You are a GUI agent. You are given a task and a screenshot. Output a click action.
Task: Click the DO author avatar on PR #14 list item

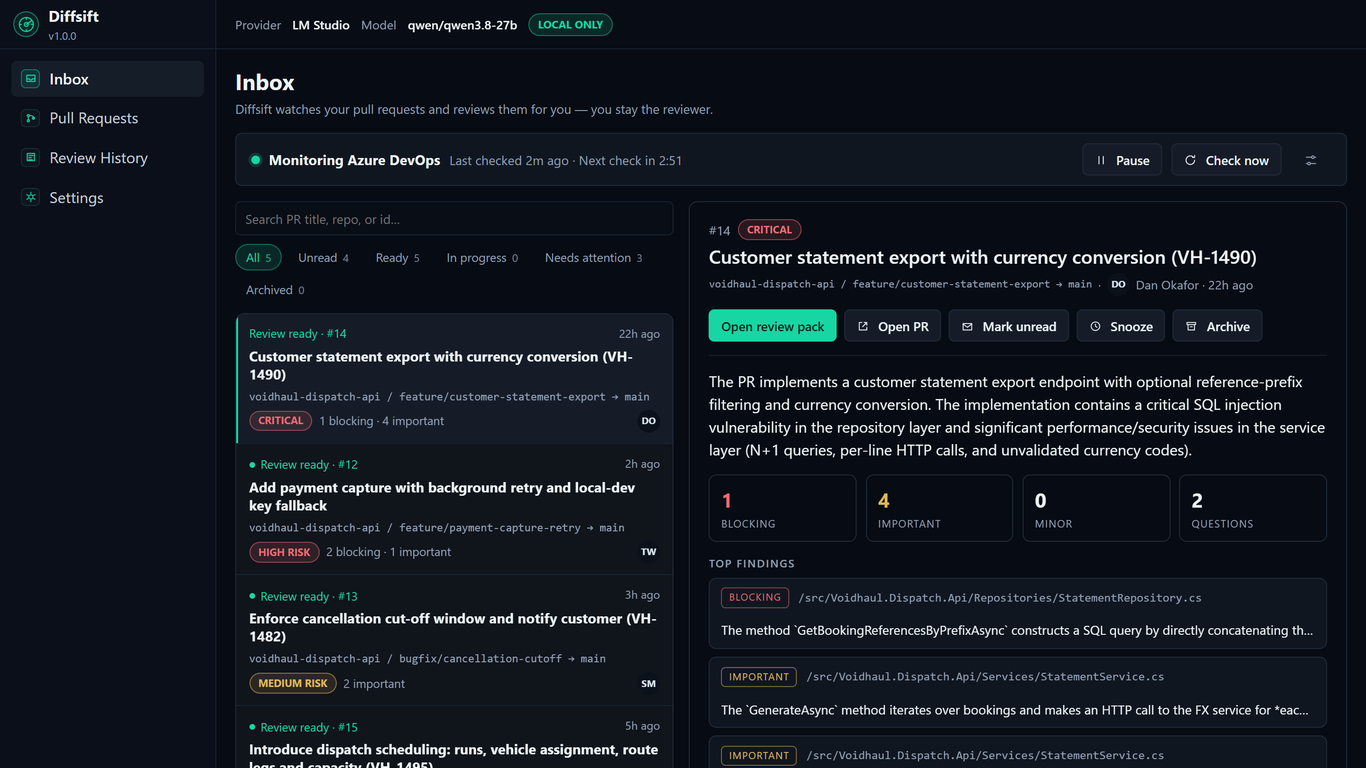pyautogui.click(x=649, y=421)
